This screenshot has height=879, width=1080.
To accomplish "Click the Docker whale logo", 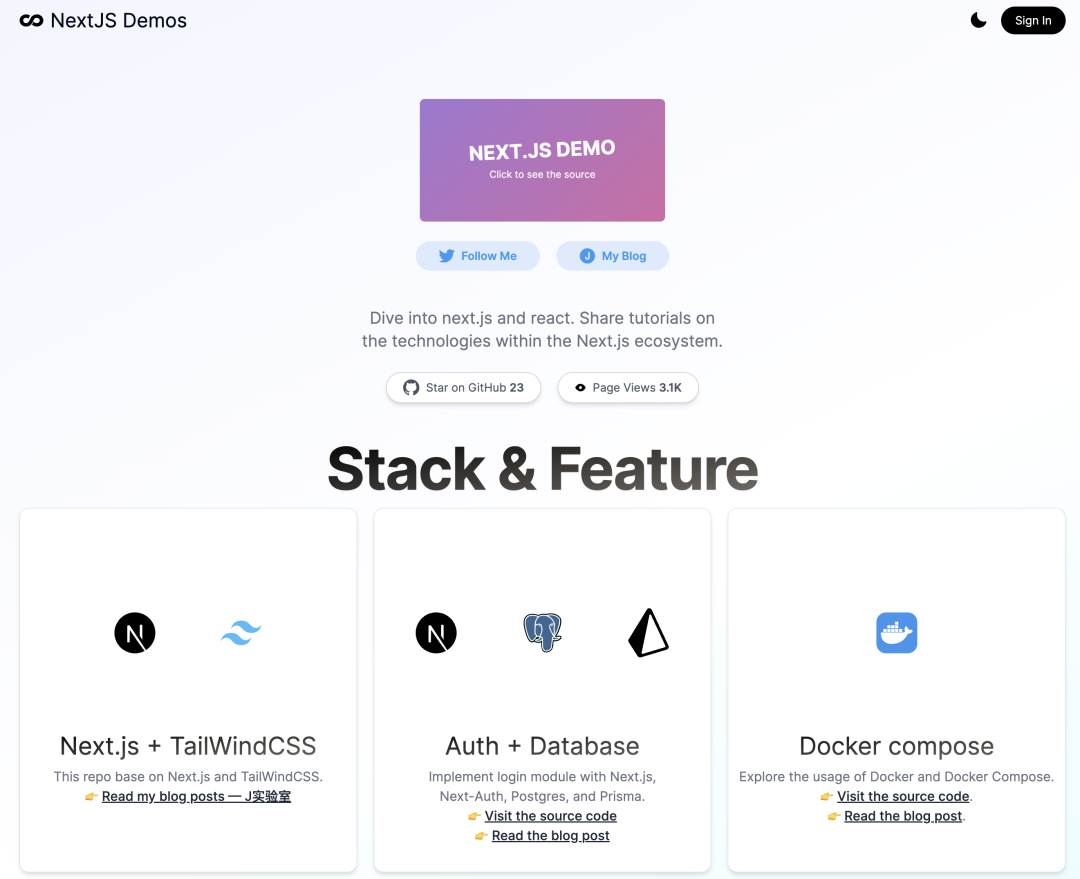I will 896,632.
